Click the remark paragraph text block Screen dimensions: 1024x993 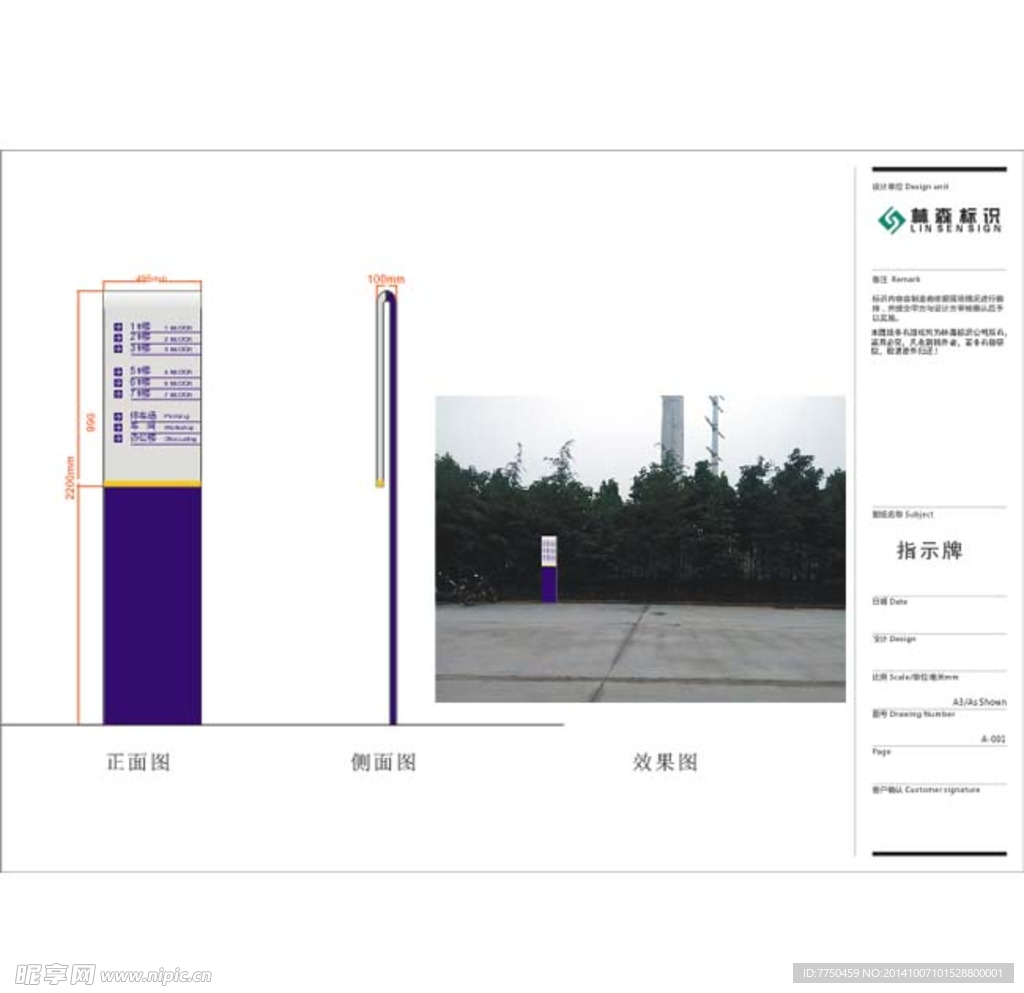(938, 324)
